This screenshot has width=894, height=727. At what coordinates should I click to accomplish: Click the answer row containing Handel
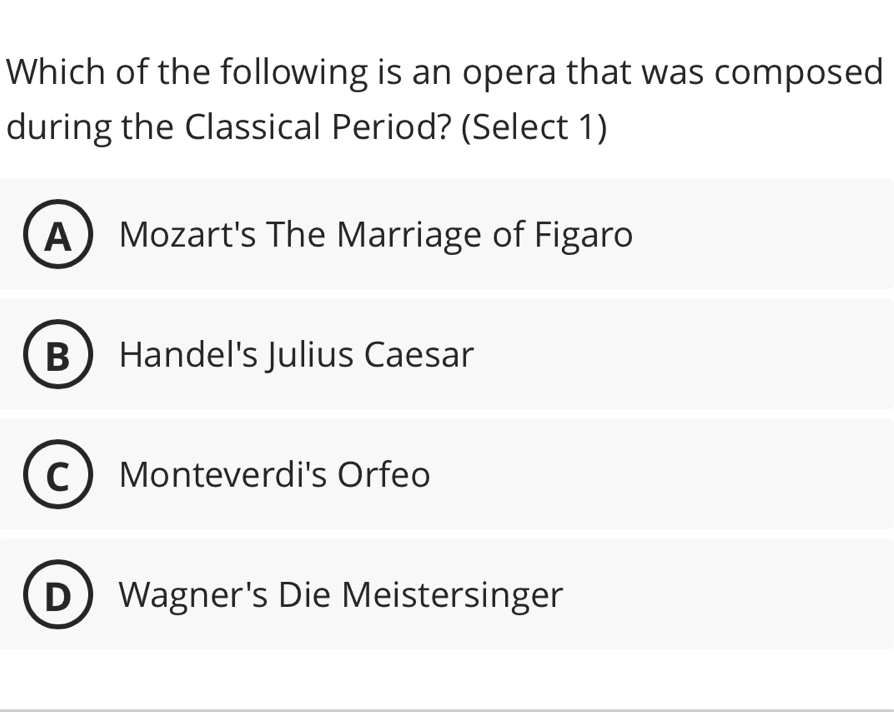[x=447, y=354]
